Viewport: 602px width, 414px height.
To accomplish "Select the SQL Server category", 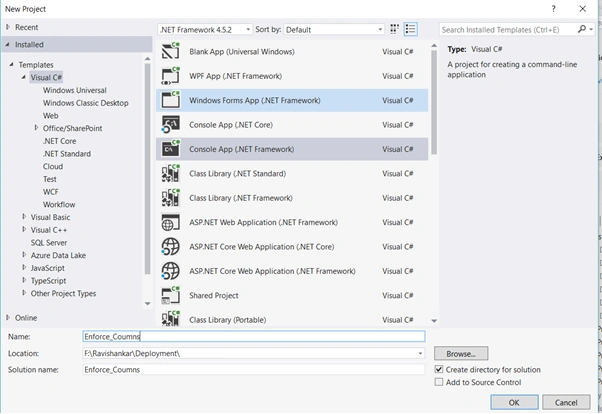I will tap(49, 242).
